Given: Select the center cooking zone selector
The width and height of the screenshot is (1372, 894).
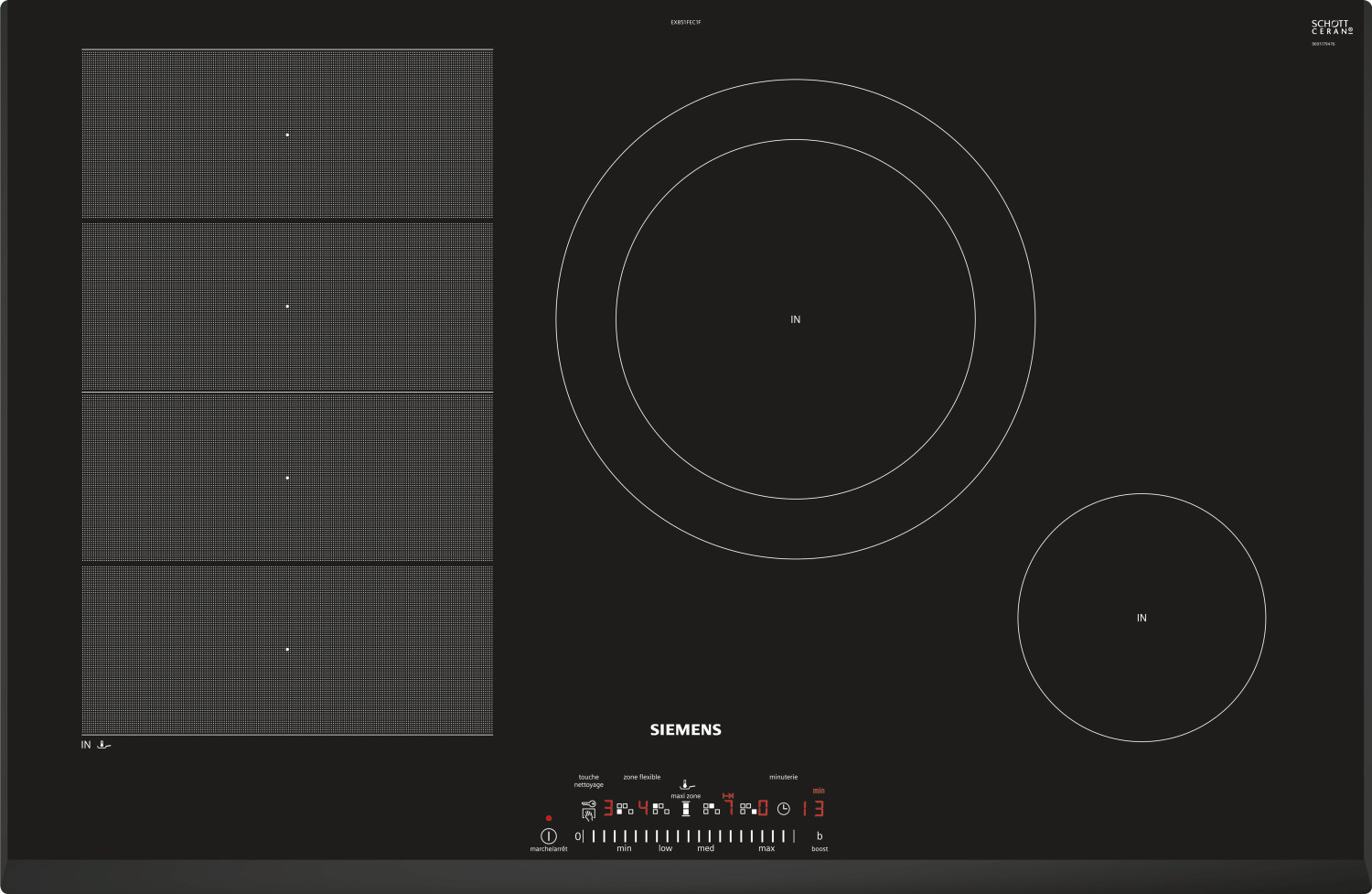Looking at the screenshot, I should (x=711, y=809).
